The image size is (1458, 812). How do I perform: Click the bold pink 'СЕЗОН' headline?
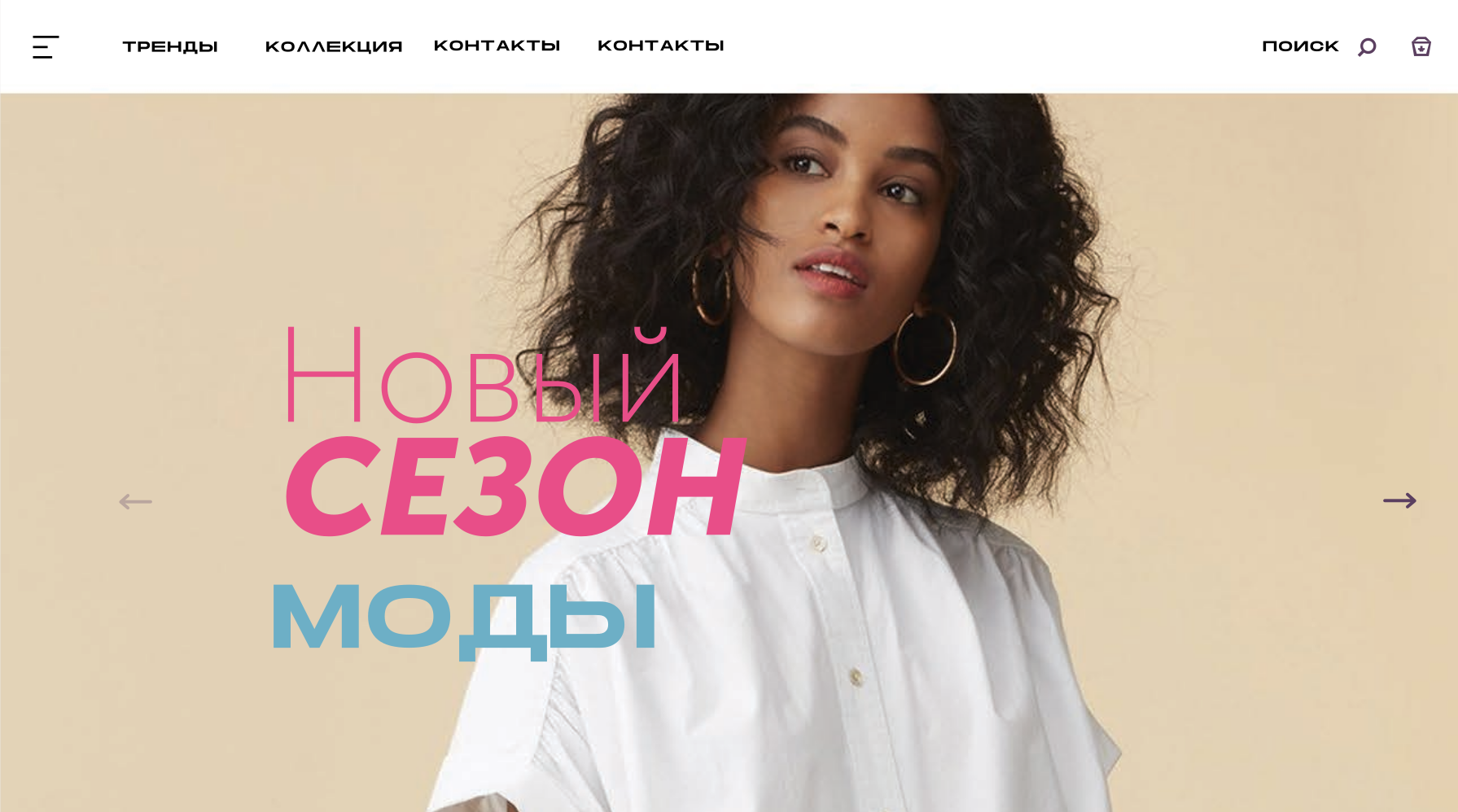point(514,486)
